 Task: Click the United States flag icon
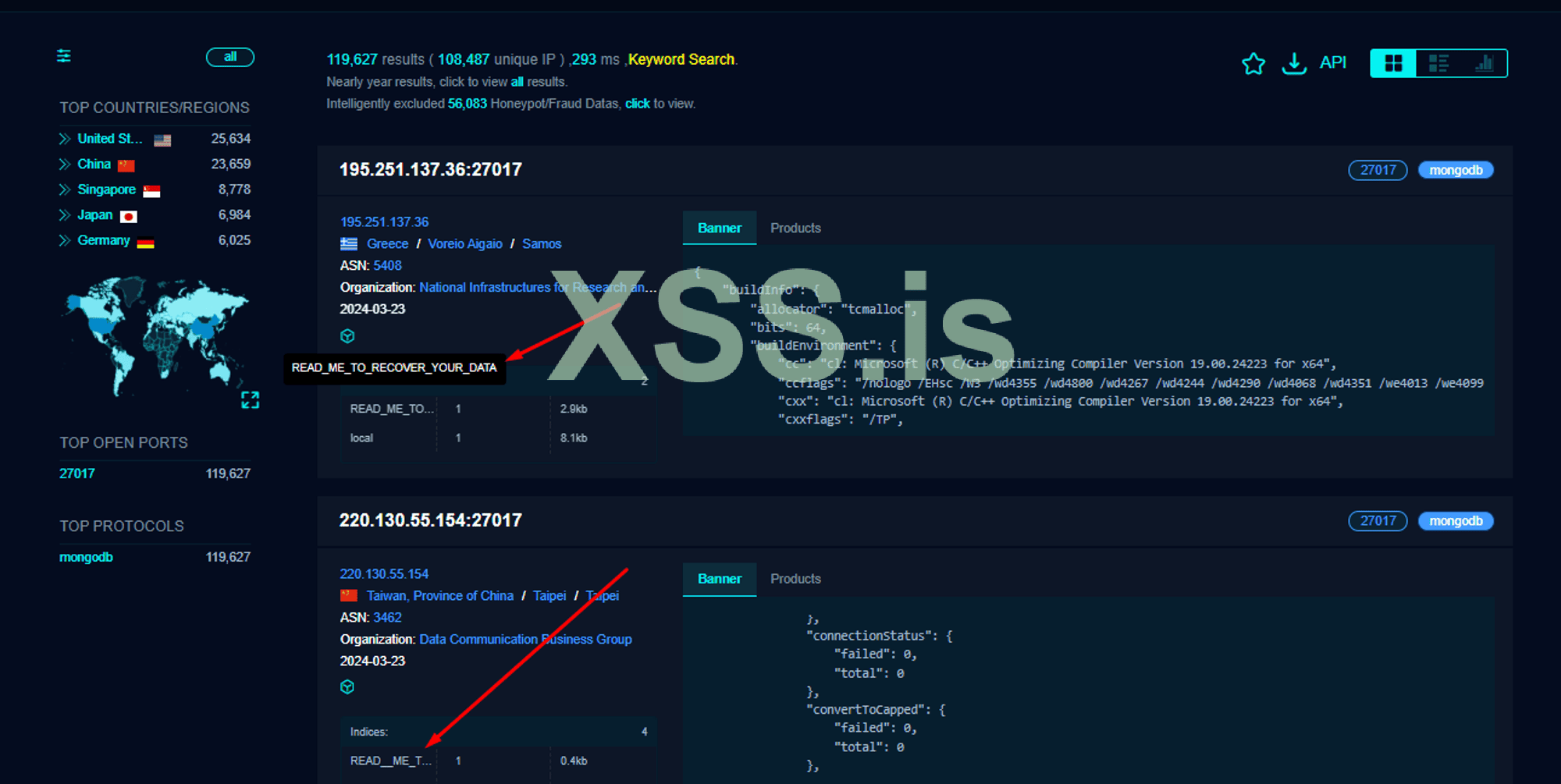point(162,140)
